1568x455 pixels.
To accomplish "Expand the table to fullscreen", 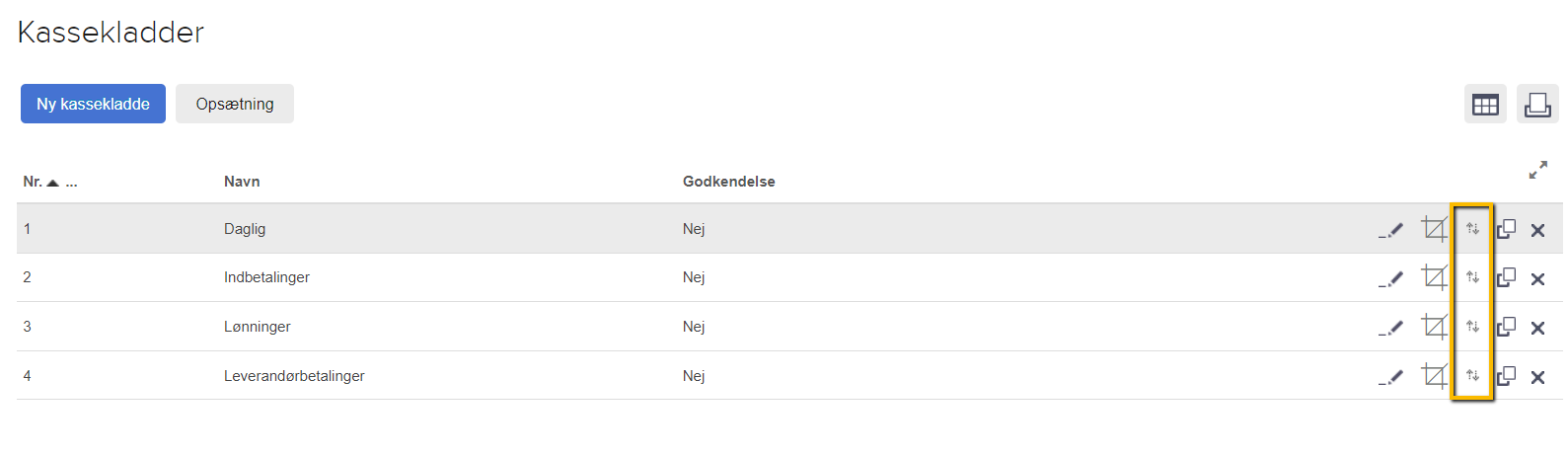I will click(x=1537, y=171).
